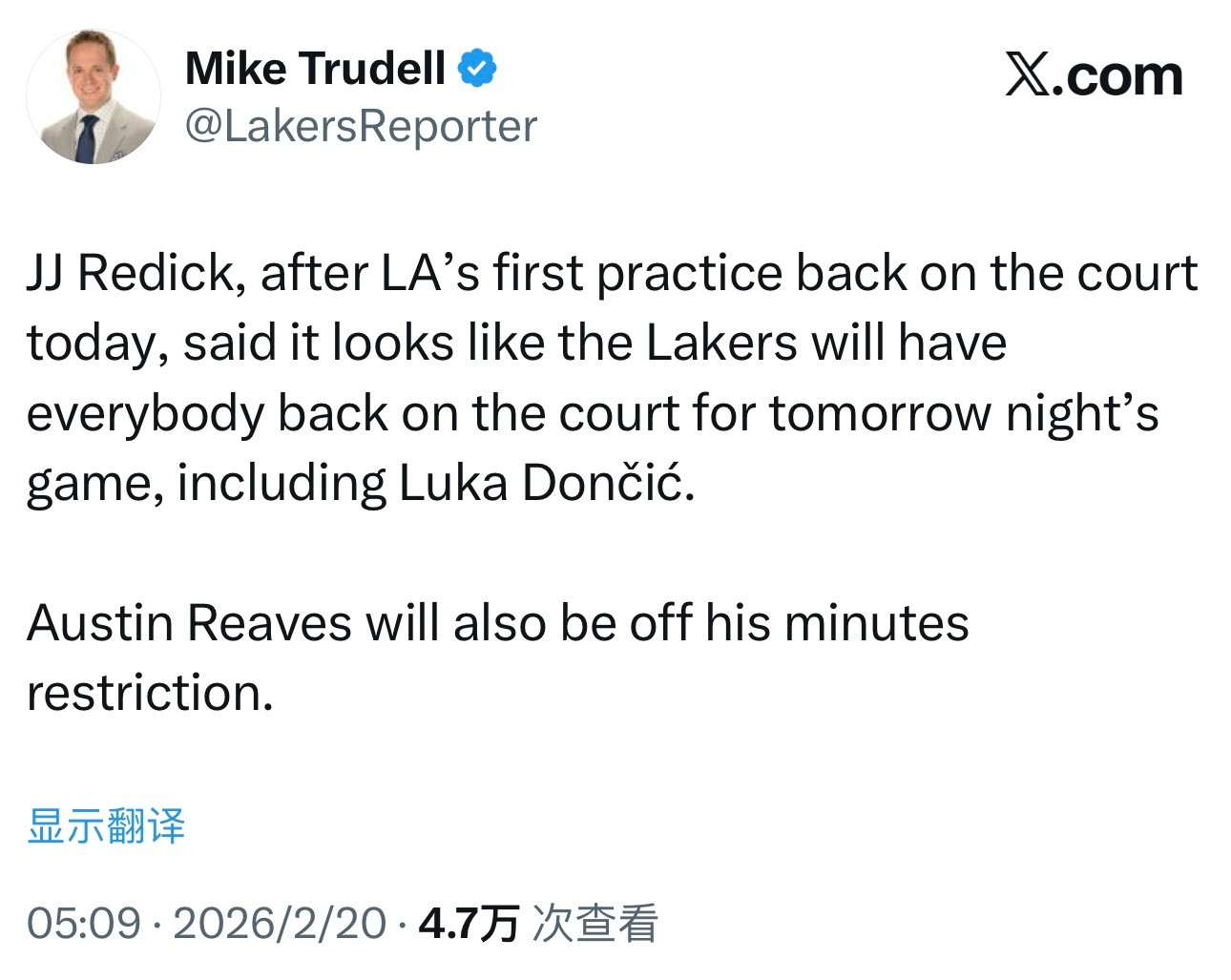Click the 2026/2/20 post date
Viewport: 1231px width, 980px height.
click(x=280, y=923)
